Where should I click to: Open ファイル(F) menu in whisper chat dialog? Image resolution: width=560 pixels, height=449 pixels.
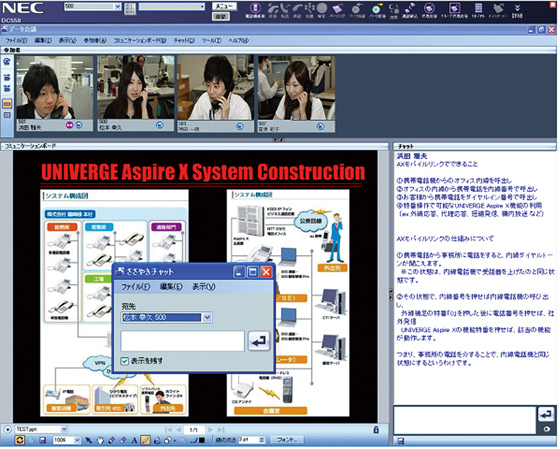pyautogui.click(x=135, y=286)
